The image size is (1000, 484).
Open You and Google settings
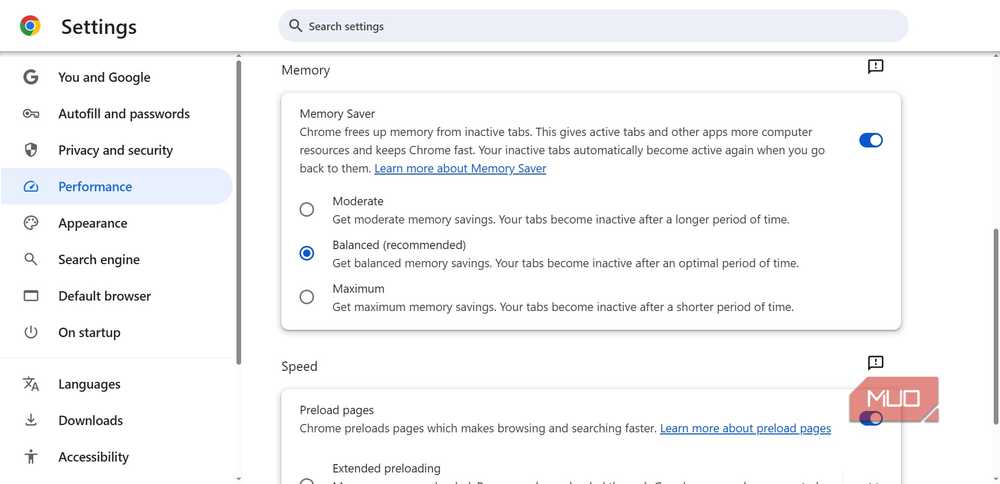pyautogui.click(x=117, y=77)
